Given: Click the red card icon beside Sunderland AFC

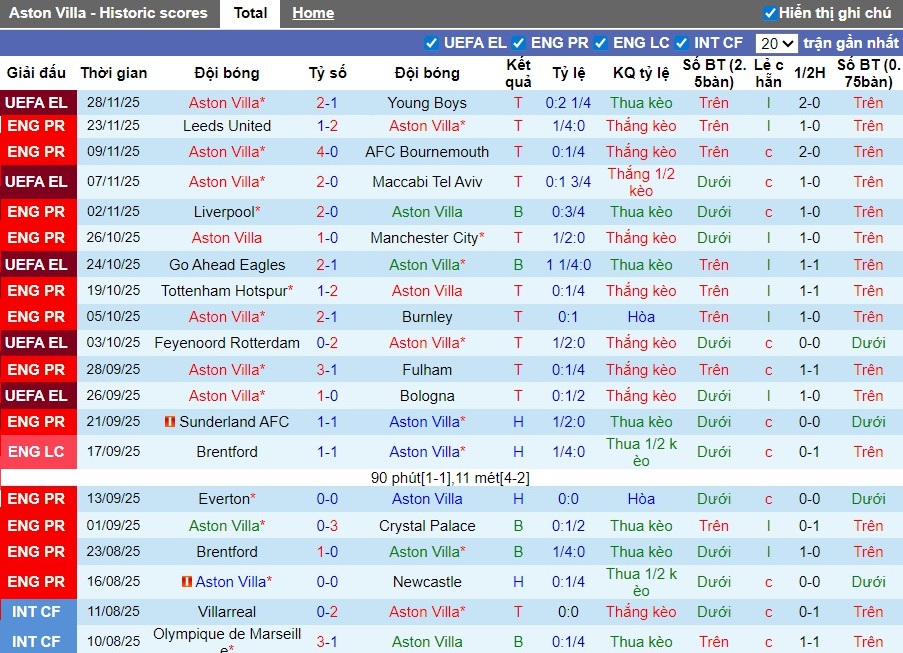Looking at the screenshot, I should point(170,422).
